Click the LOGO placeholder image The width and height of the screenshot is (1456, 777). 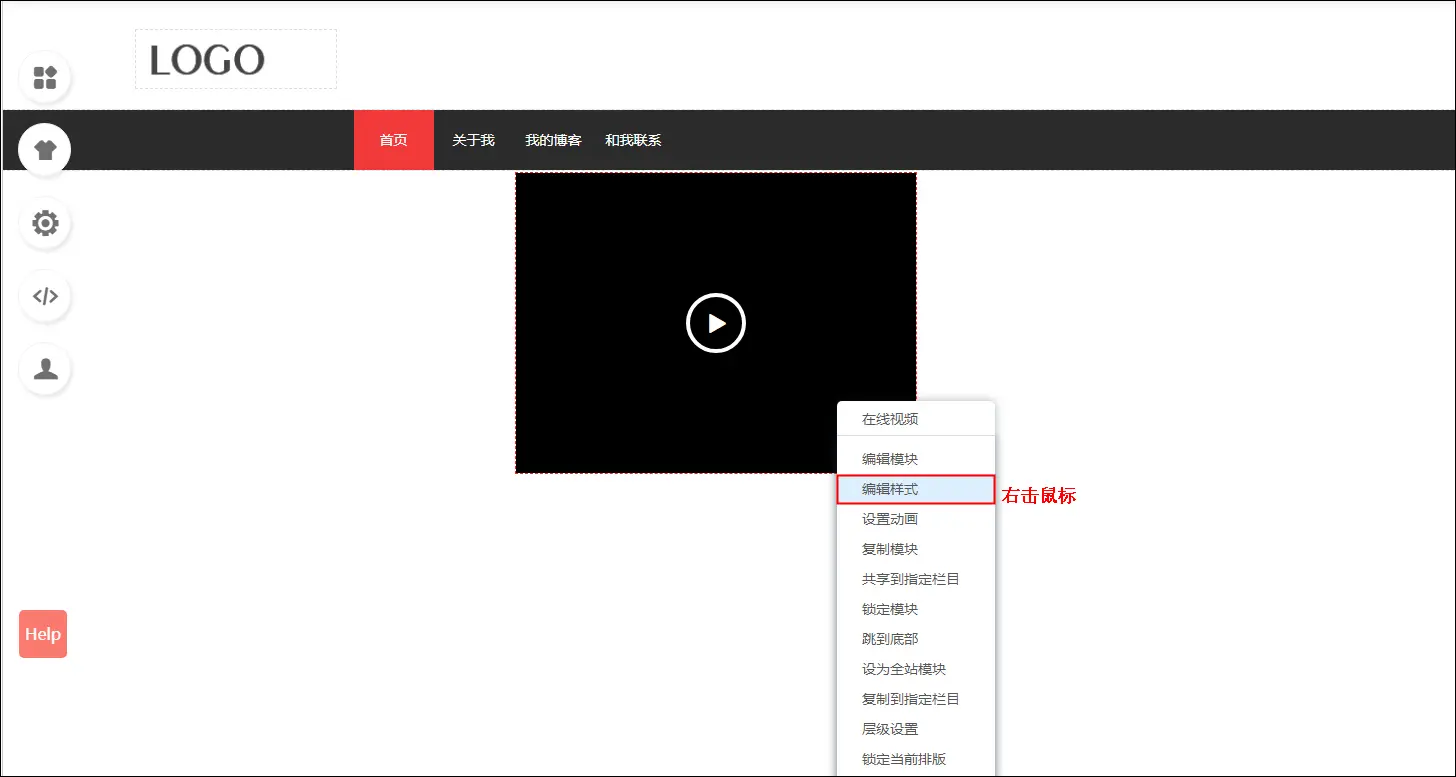[x=236, y=60]
